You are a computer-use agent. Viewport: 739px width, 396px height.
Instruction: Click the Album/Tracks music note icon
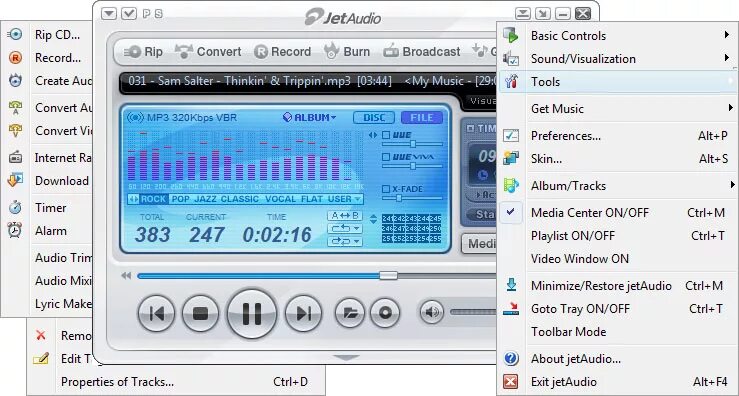pyautogui.click(x=510, y=185)
